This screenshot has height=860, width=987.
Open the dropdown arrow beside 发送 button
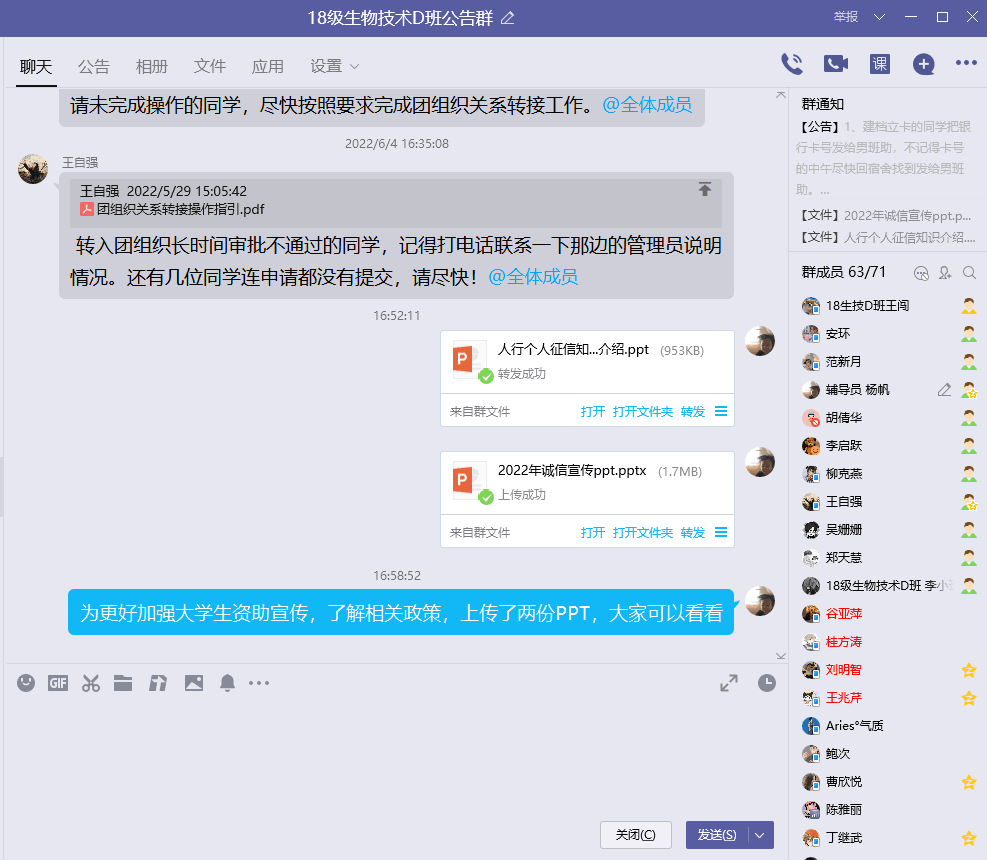[761, 835]
